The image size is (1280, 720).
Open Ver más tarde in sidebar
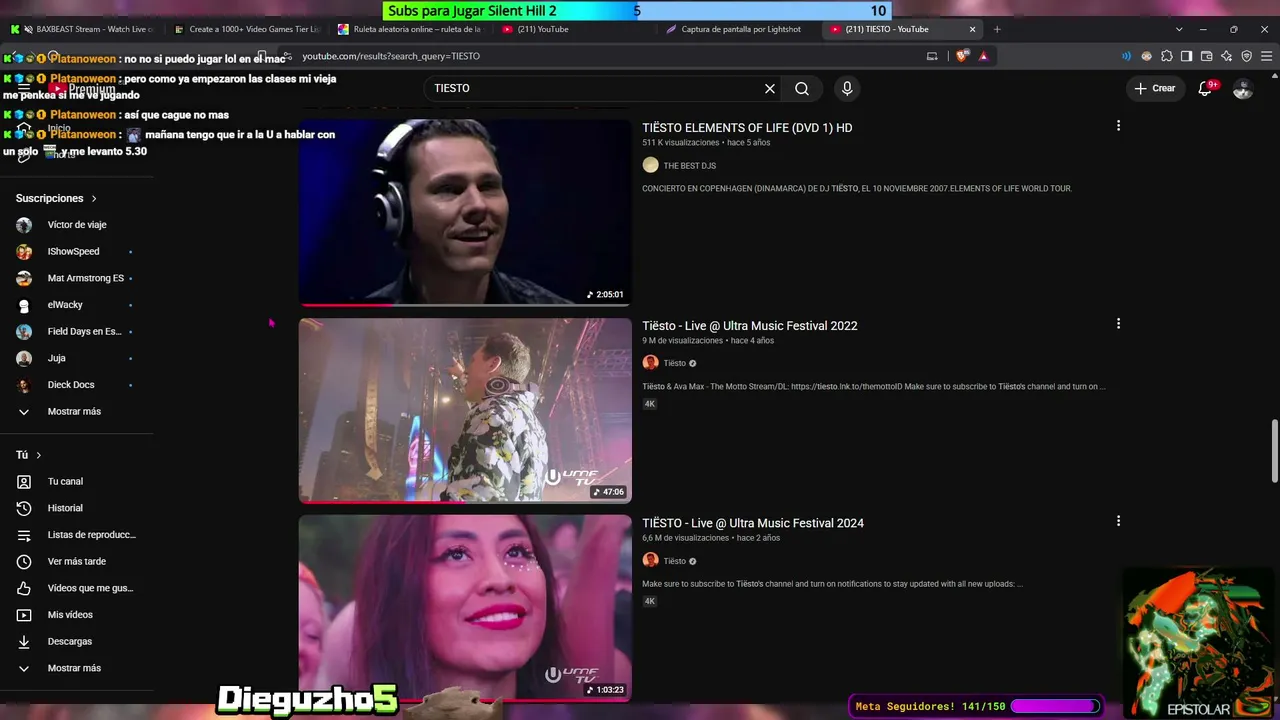[76, 561]
